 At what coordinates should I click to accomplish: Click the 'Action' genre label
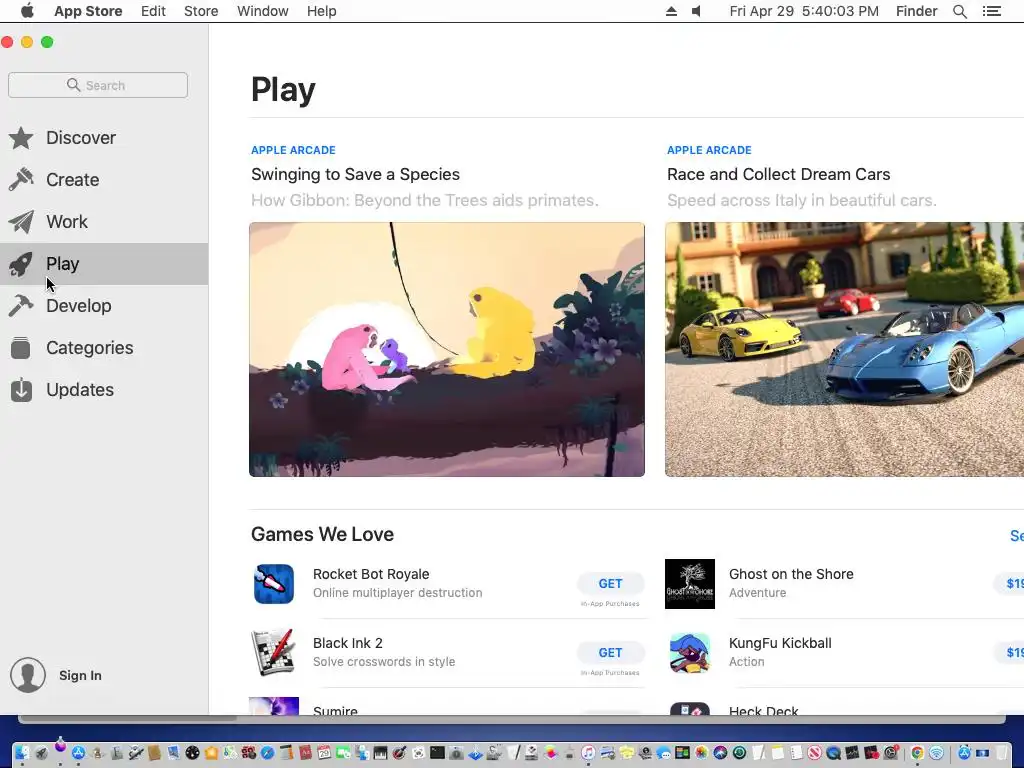[746, 662]
